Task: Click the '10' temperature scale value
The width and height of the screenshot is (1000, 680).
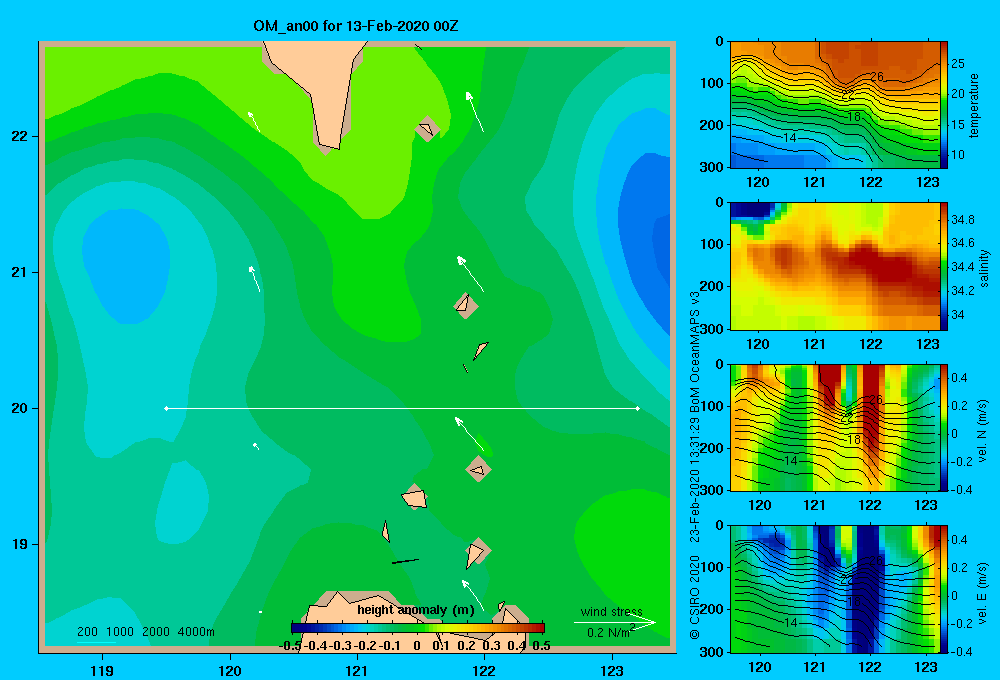Action: click(958, 154)
